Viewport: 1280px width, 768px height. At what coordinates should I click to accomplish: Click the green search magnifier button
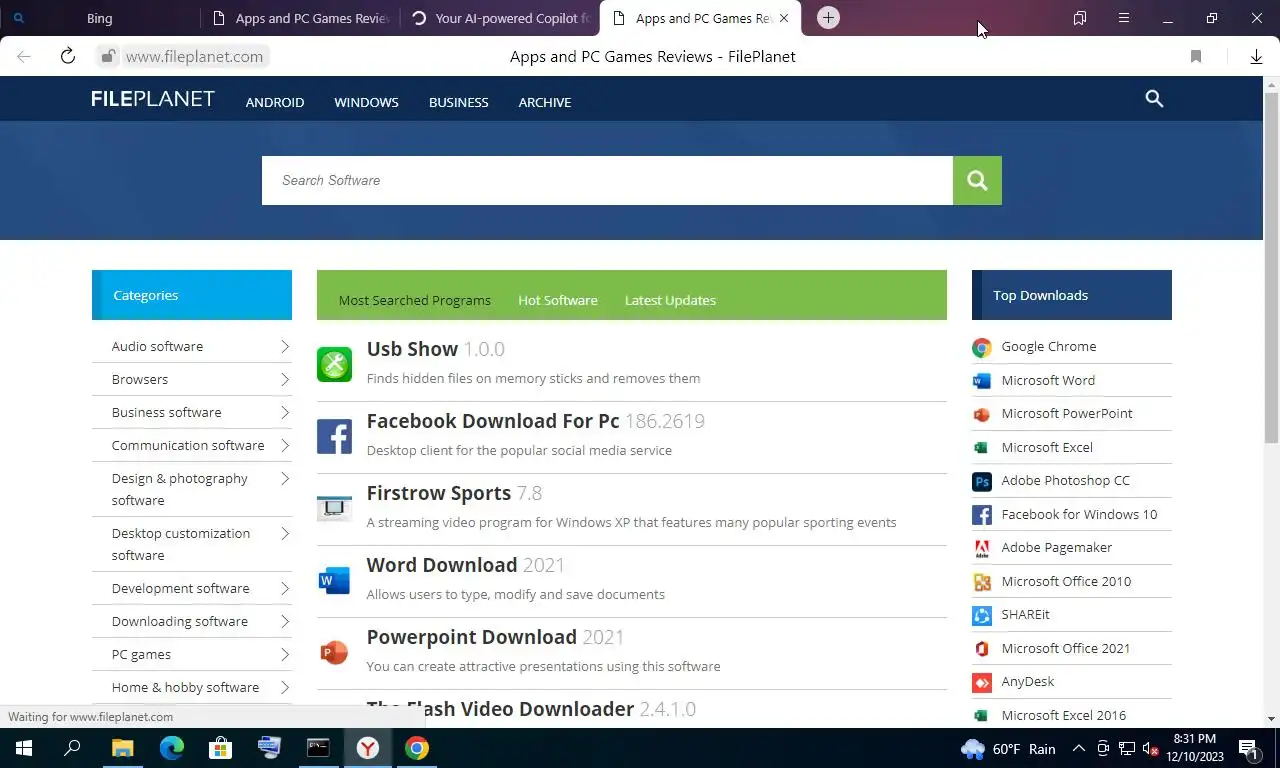coord(977,180)
